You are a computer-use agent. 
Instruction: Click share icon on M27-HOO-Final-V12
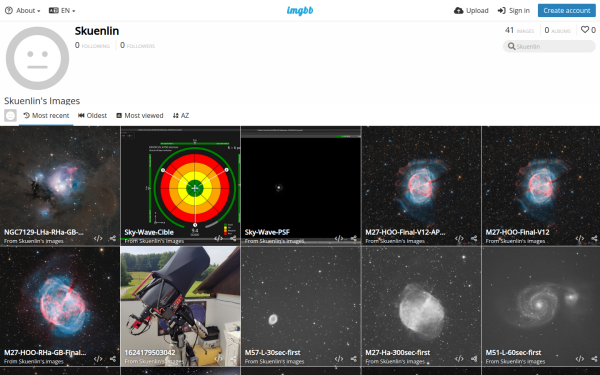pos(594,238)
